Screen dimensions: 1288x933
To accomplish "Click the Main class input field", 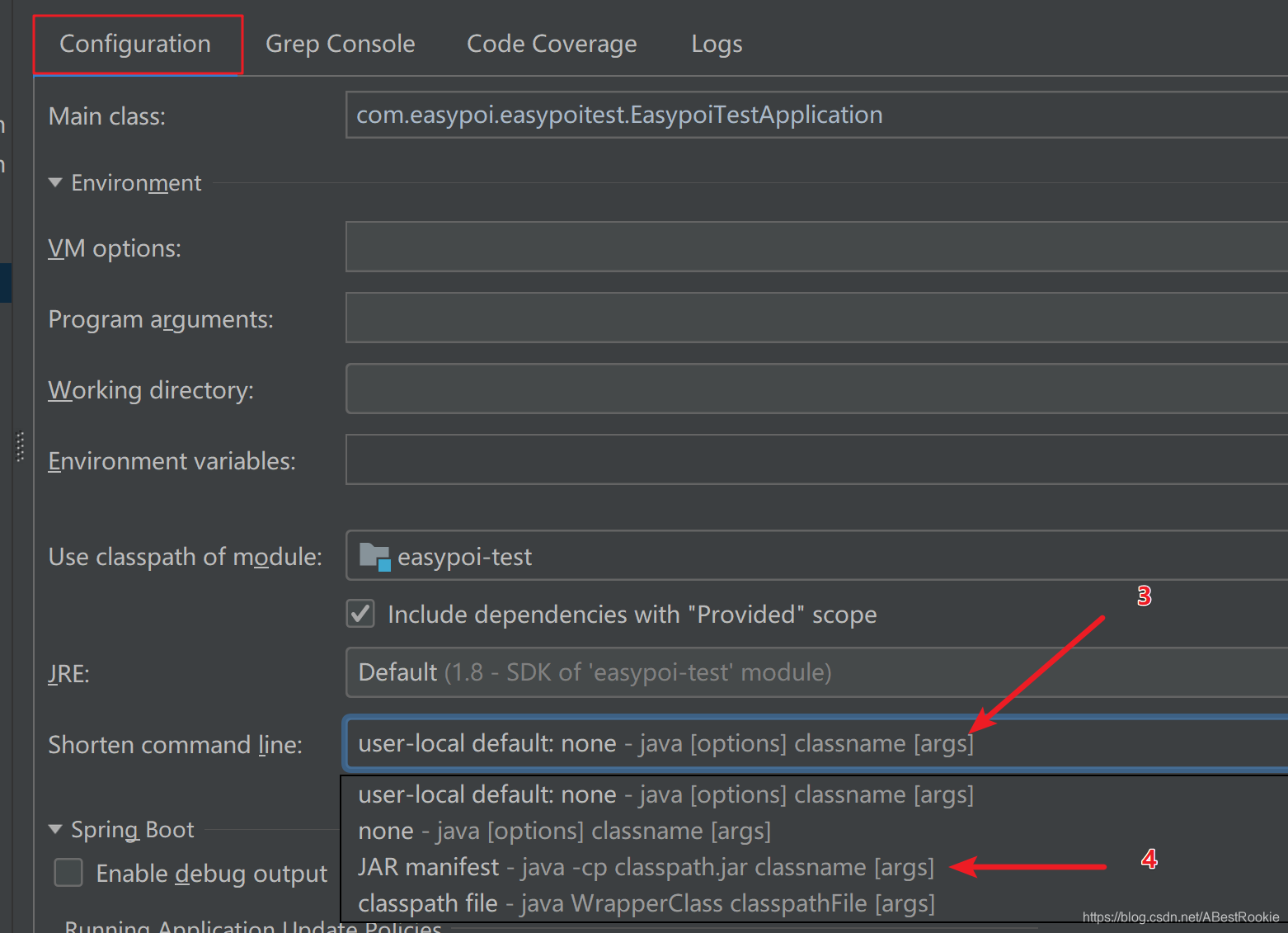I will (816, 115).
